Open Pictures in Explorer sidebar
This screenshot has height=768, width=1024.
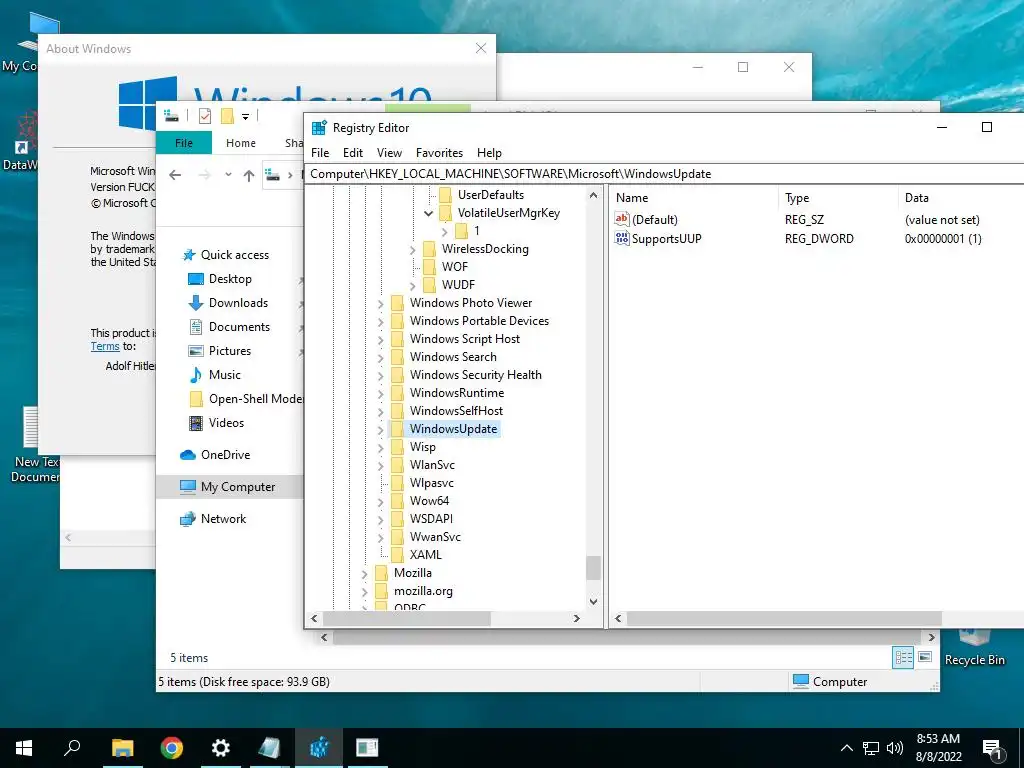pyautogui.click(x=229, y=351)
